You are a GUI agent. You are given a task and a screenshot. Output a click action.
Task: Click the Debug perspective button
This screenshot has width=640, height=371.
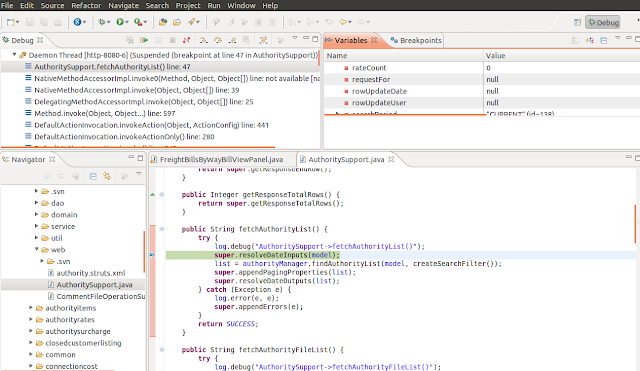click(x=603, y=22)
